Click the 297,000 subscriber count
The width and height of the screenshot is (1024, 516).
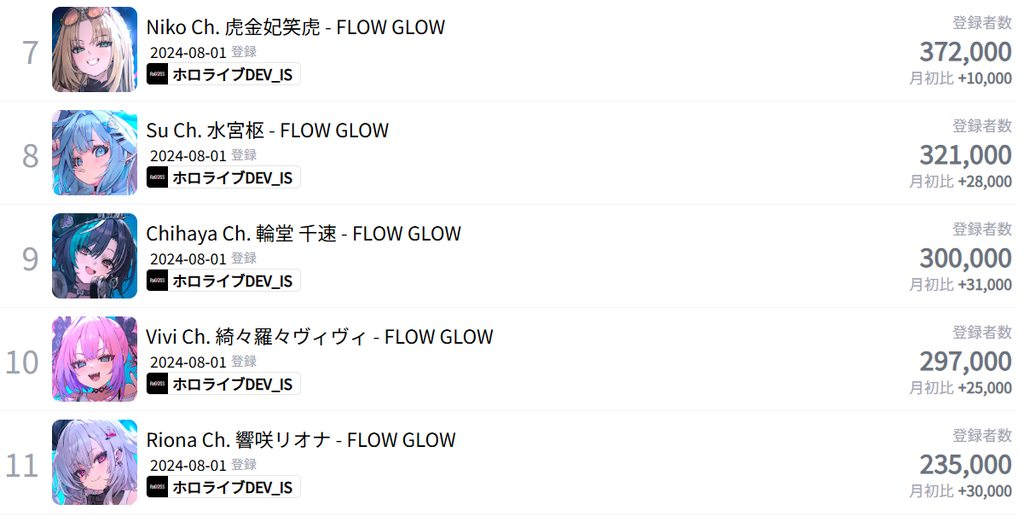click(x=965, y=361)
